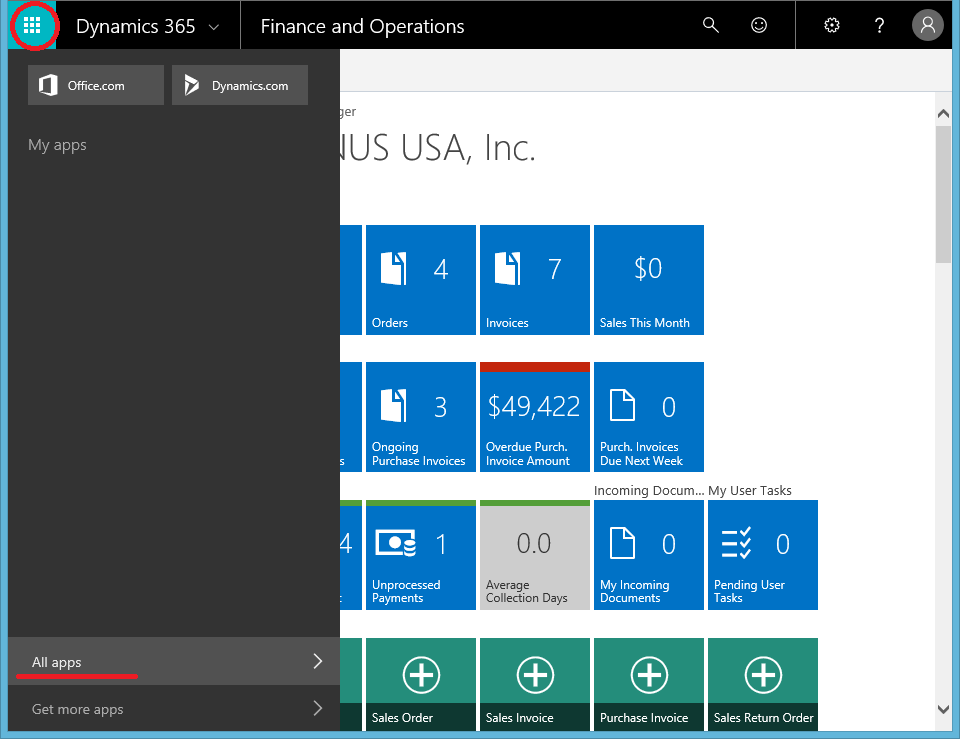The height and width of the screenshot is (739, 960).
Task: Click the My apps heading
Action: tap(58, 145)
